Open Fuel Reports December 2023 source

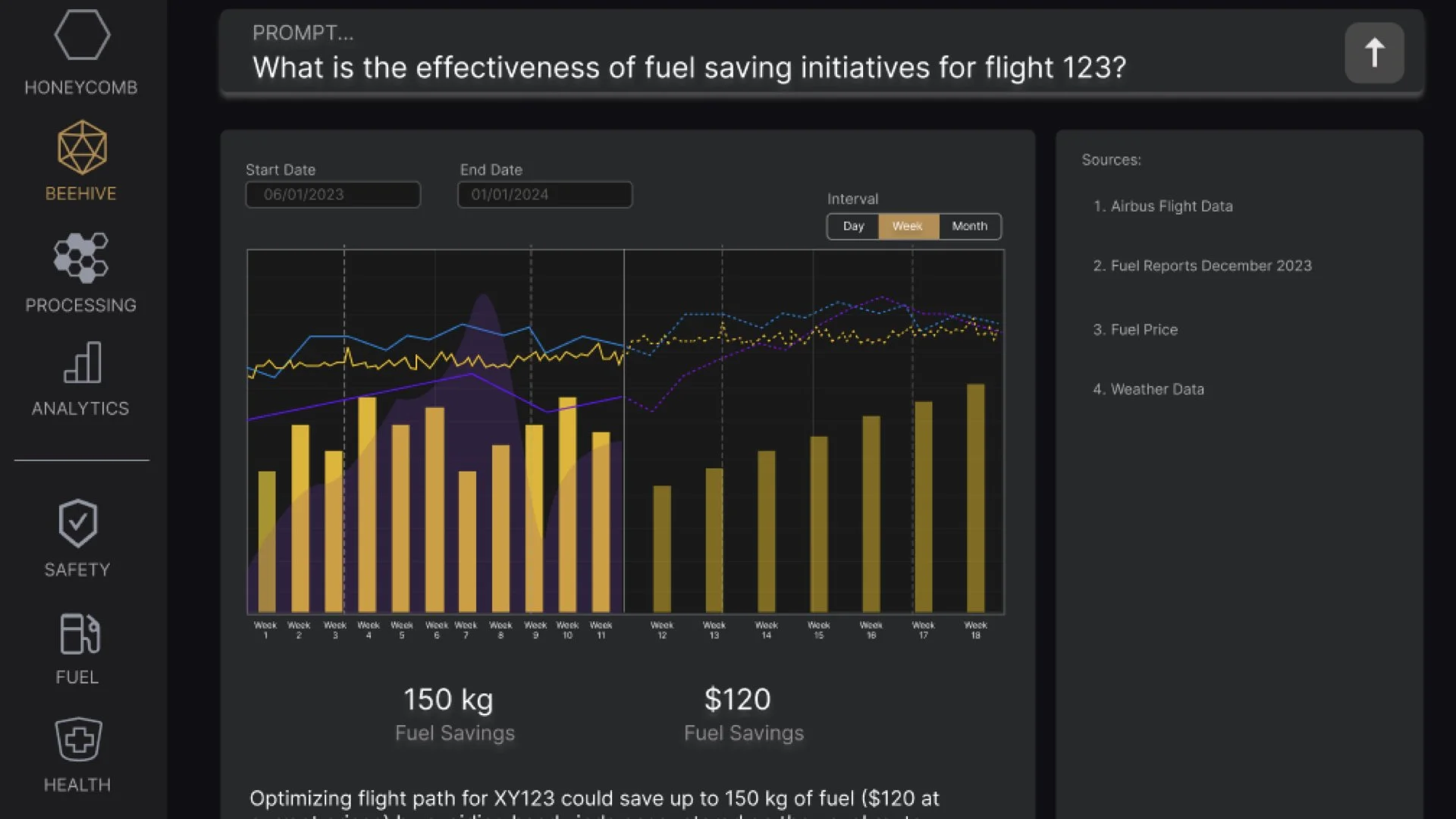pyautogui.click(x=1202, y=266)
